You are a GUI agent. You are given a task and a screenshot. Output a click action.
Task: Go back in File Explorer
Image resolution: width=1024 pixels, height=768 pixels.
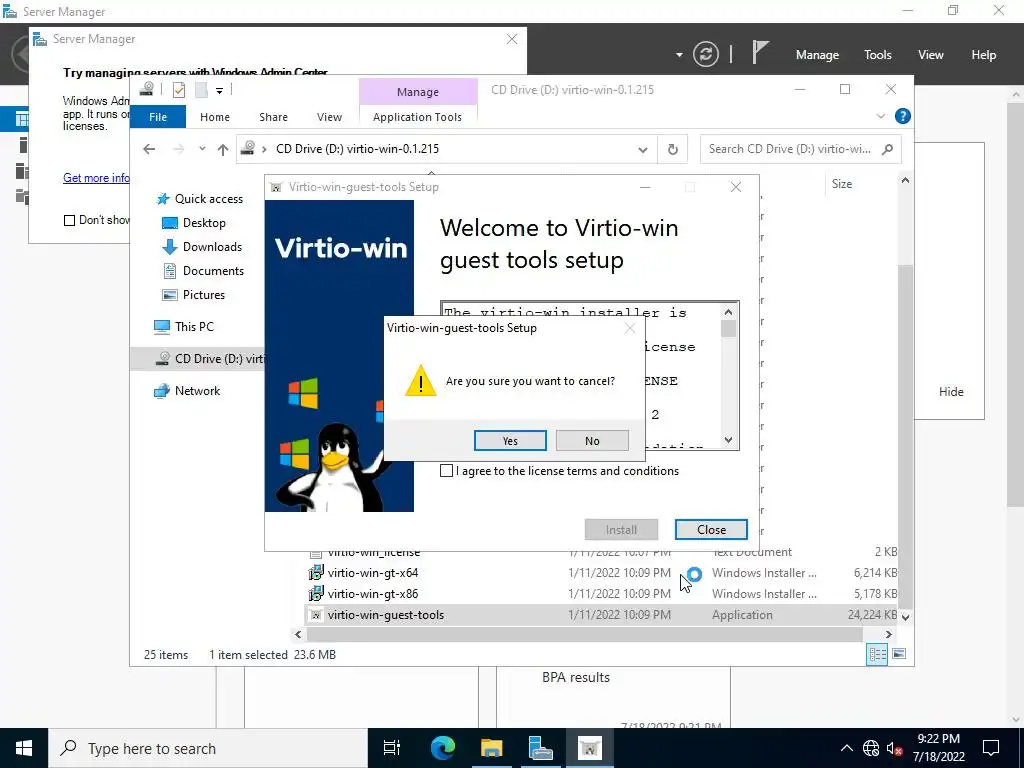coord(149,149)
